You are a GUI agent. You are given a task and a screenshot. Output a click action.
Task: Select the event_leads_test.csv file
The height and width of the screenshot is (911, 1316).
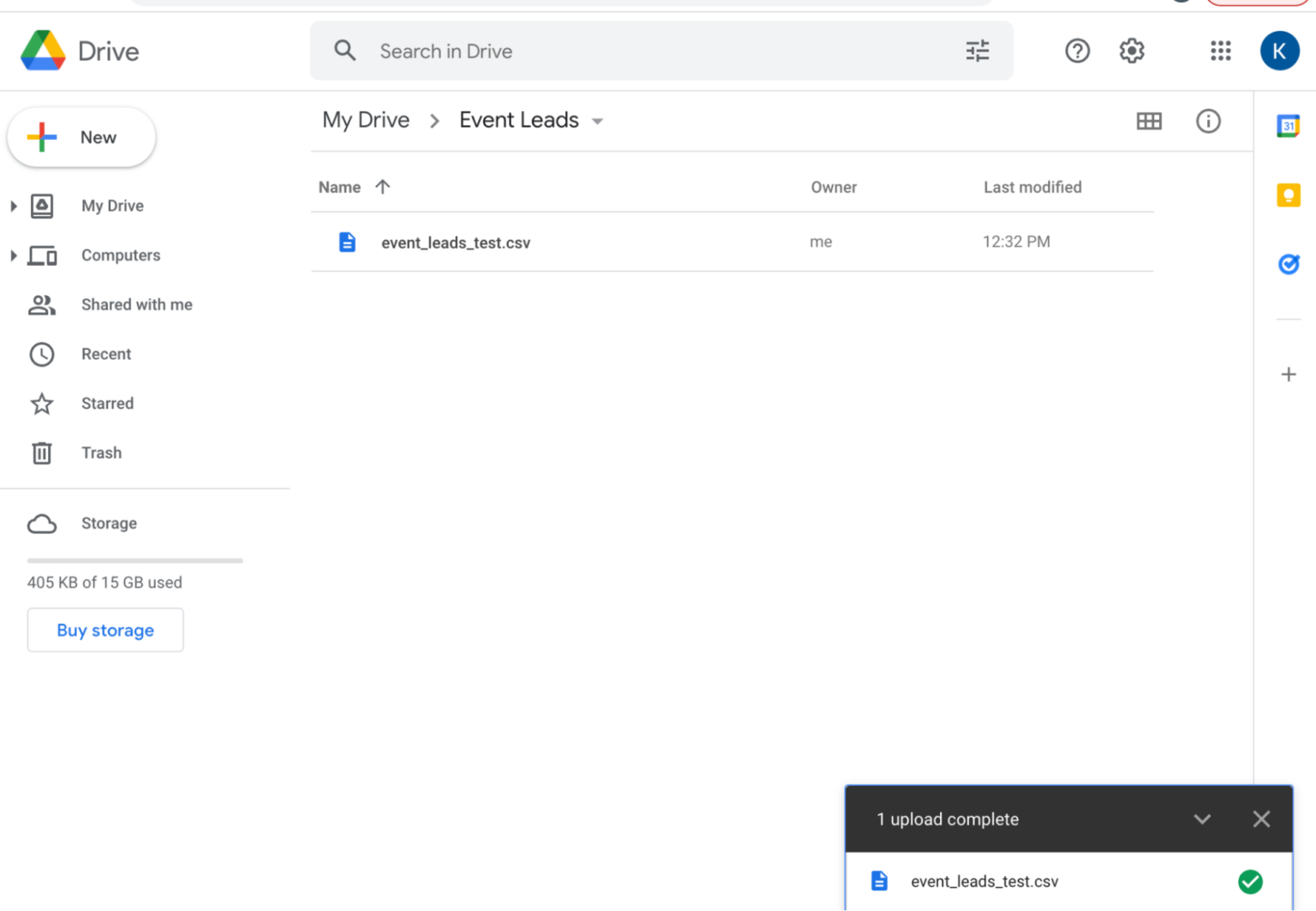456,242
